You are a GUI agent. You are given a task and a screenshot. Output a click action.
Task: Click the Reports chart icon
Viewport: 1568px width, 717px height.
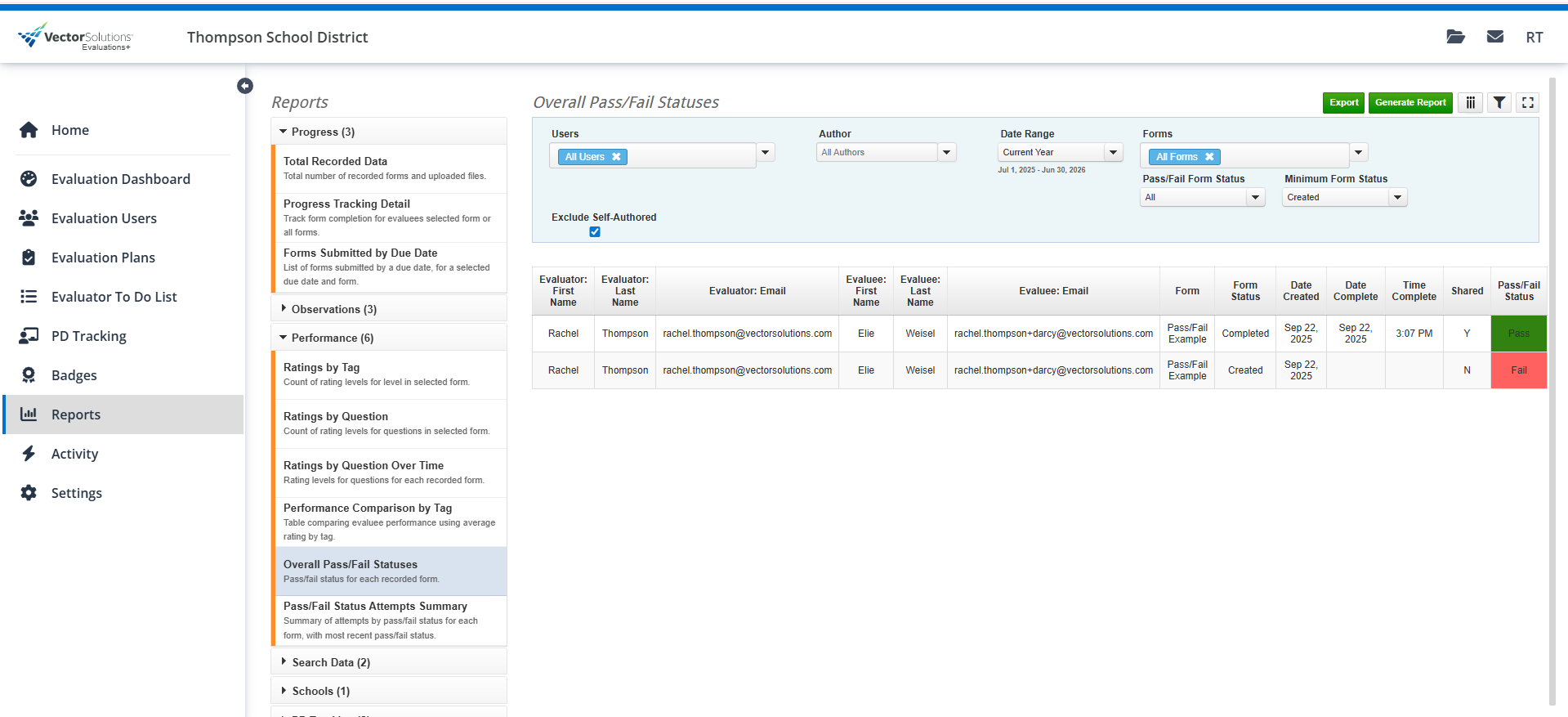click(x=29, y=415)
